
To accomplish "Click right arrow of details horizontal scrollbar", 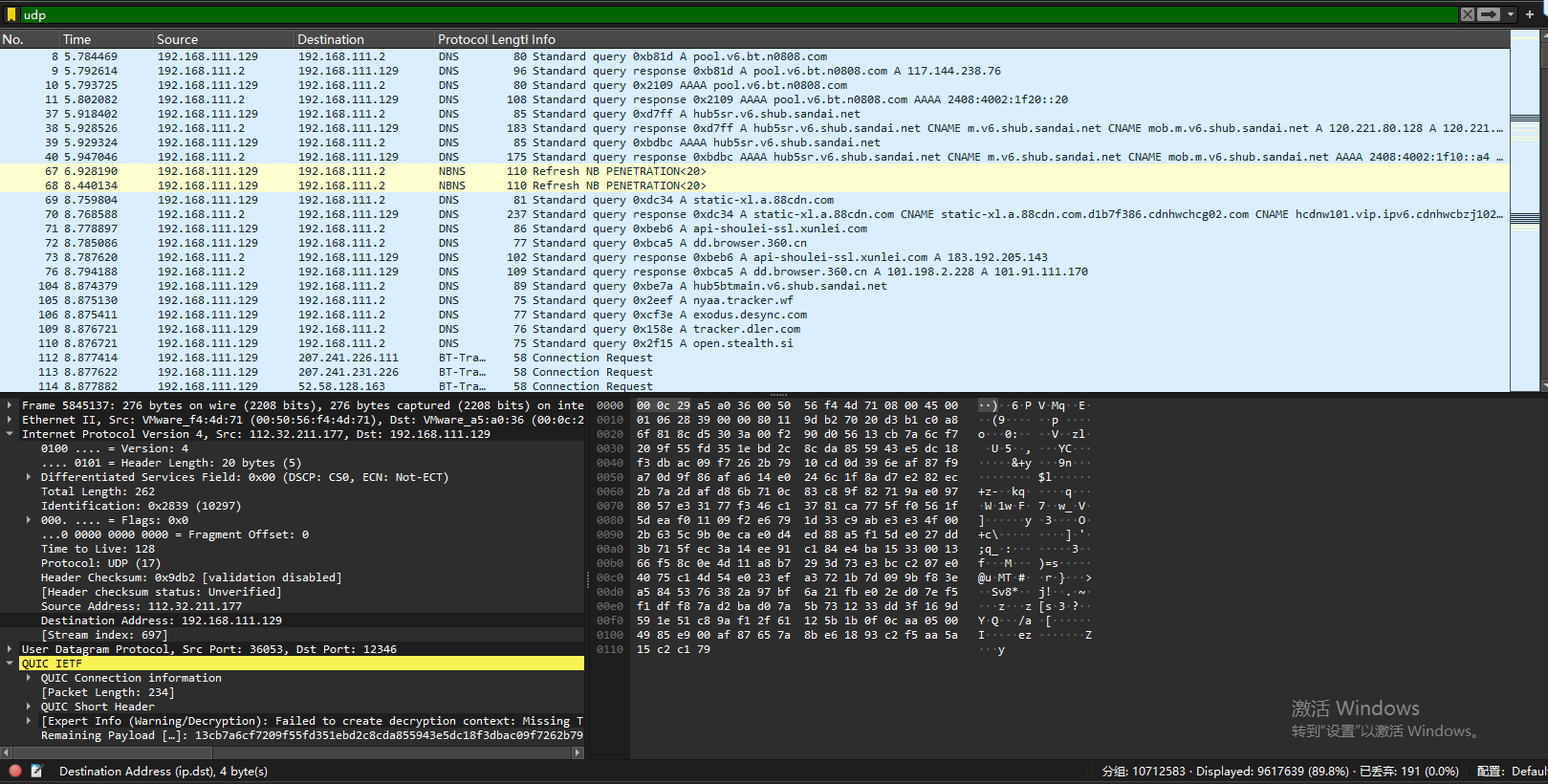I will tap(578, 753).
